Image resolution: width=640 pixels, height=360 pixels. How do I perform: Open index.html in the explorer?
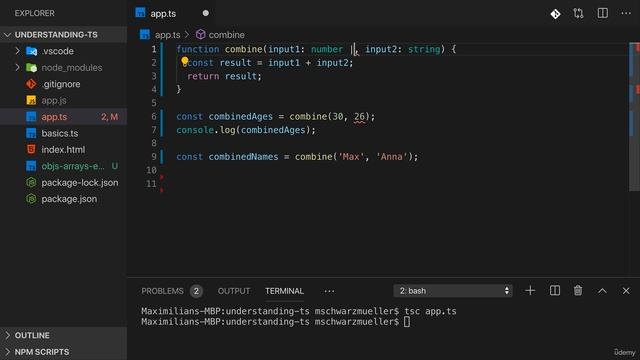(x=63, y=149)
